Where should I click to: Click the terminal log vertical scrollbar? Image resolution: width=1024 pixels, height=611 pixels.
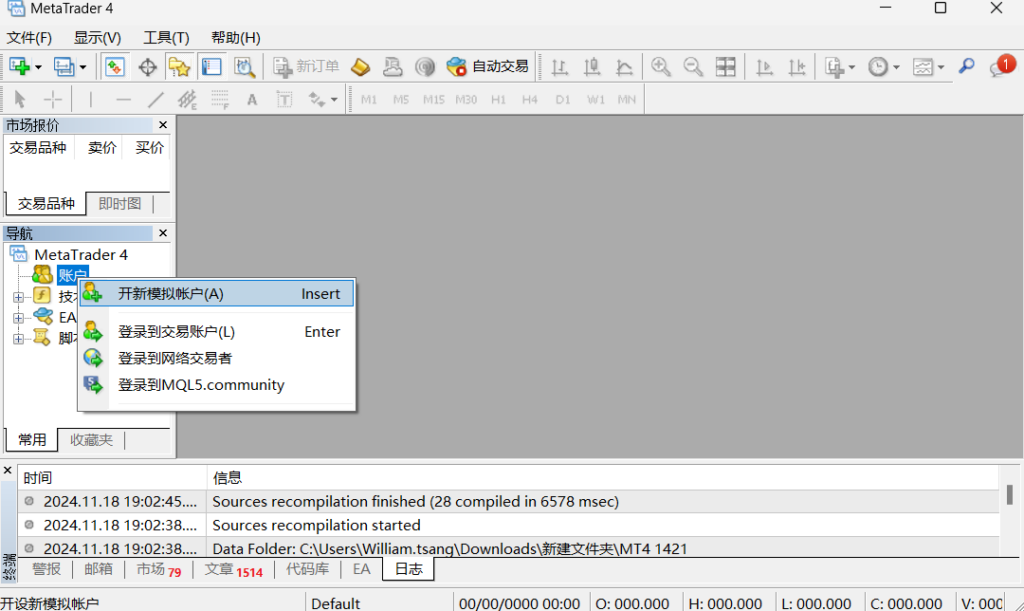1010,495
